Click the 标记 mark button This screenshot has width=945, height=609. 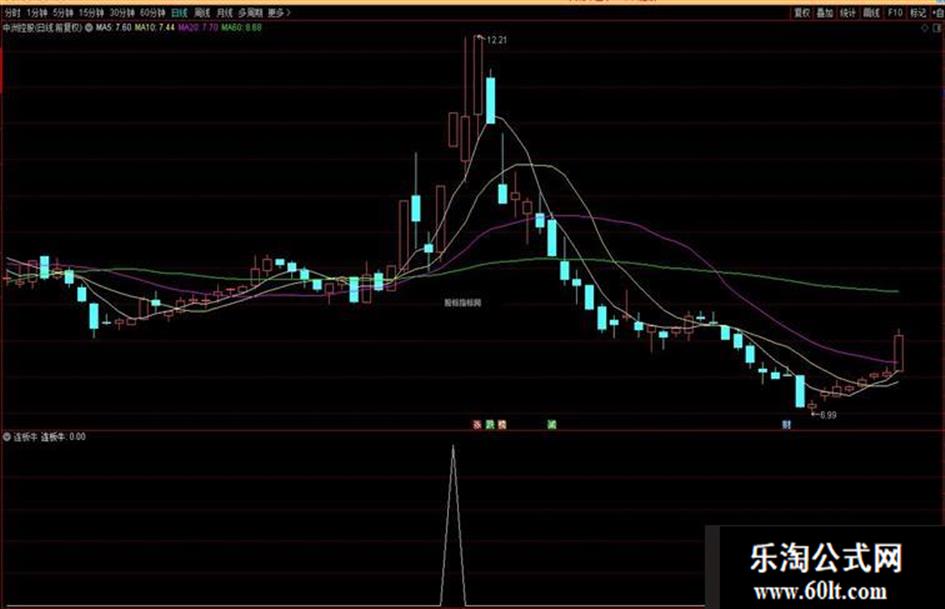point(917,13)
